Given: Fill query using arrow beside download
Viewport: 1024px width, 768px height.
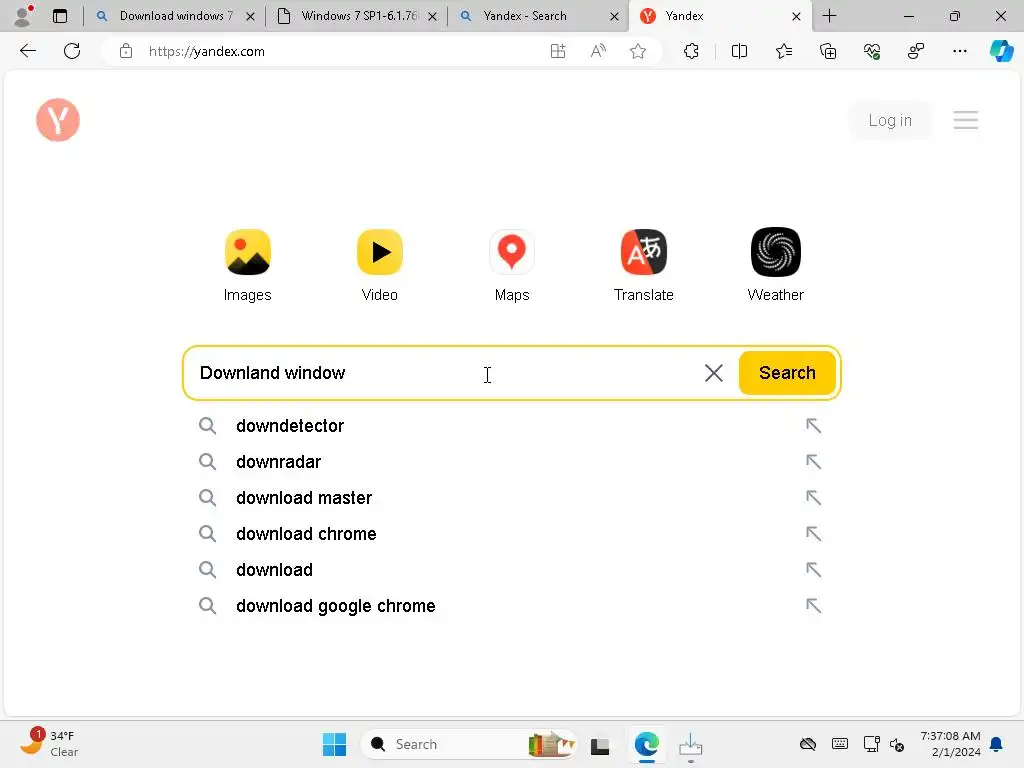Looking at the screenshot, I should click(813, 569).
